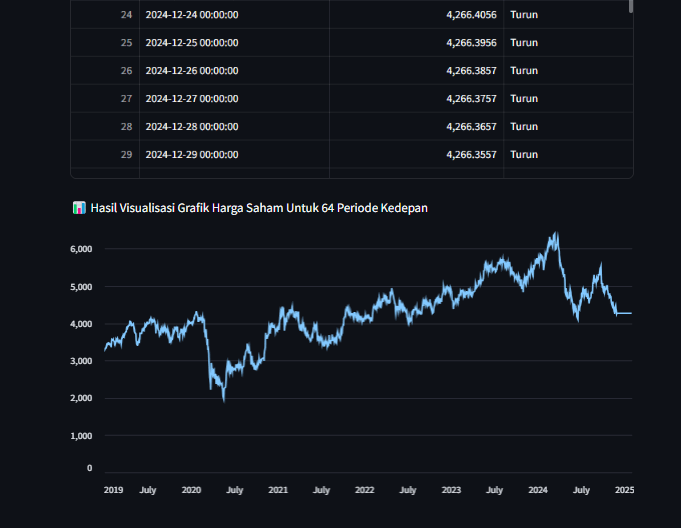Click the 2023 x-axis label
Screen dimensions: 681x528
[x=451, y=490]
